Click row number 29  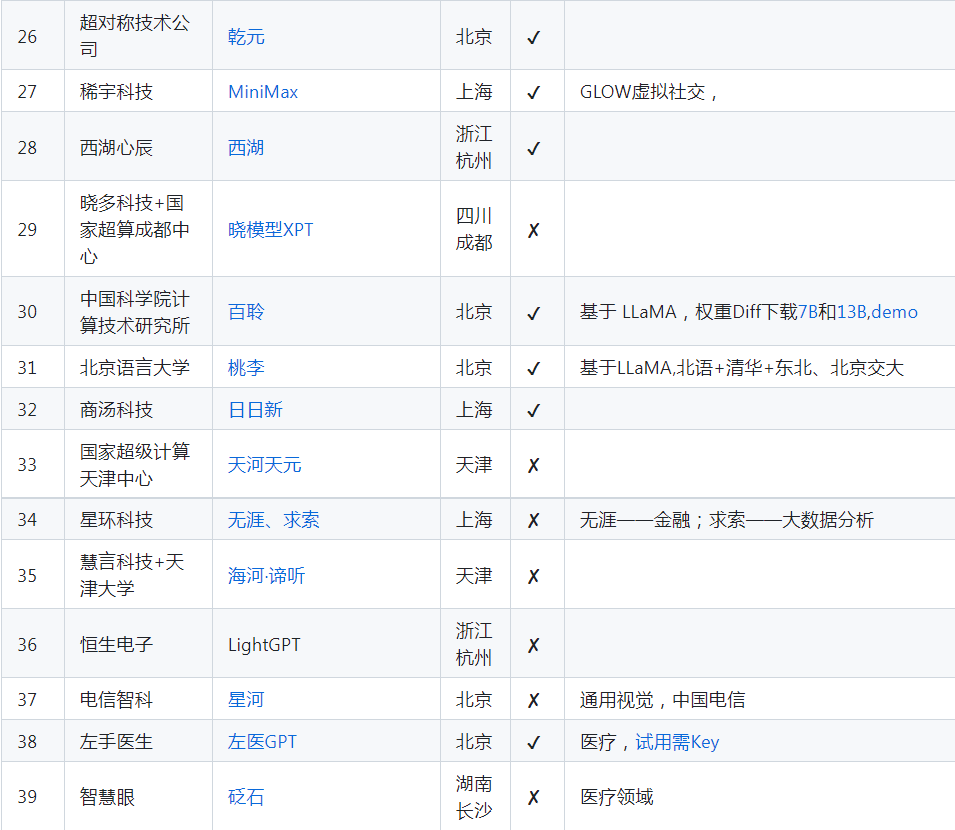point(27,230)
